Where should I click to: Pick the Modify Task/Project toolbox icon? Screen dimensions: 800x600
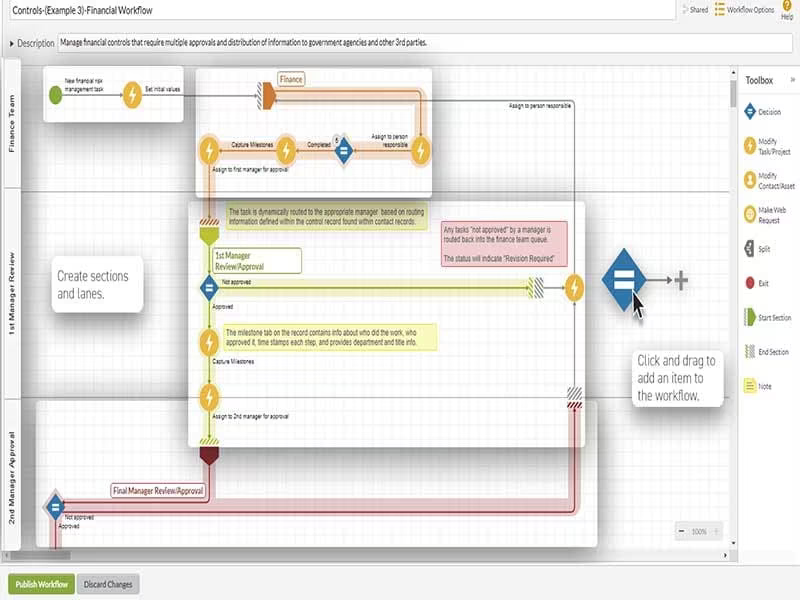749,146
